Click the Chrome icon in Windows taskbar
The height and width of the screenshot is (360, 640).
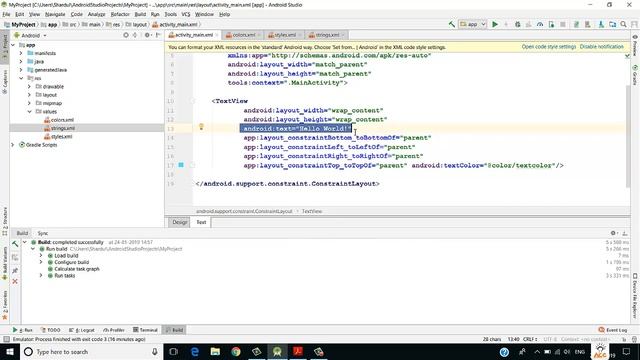tap(236, 351)
